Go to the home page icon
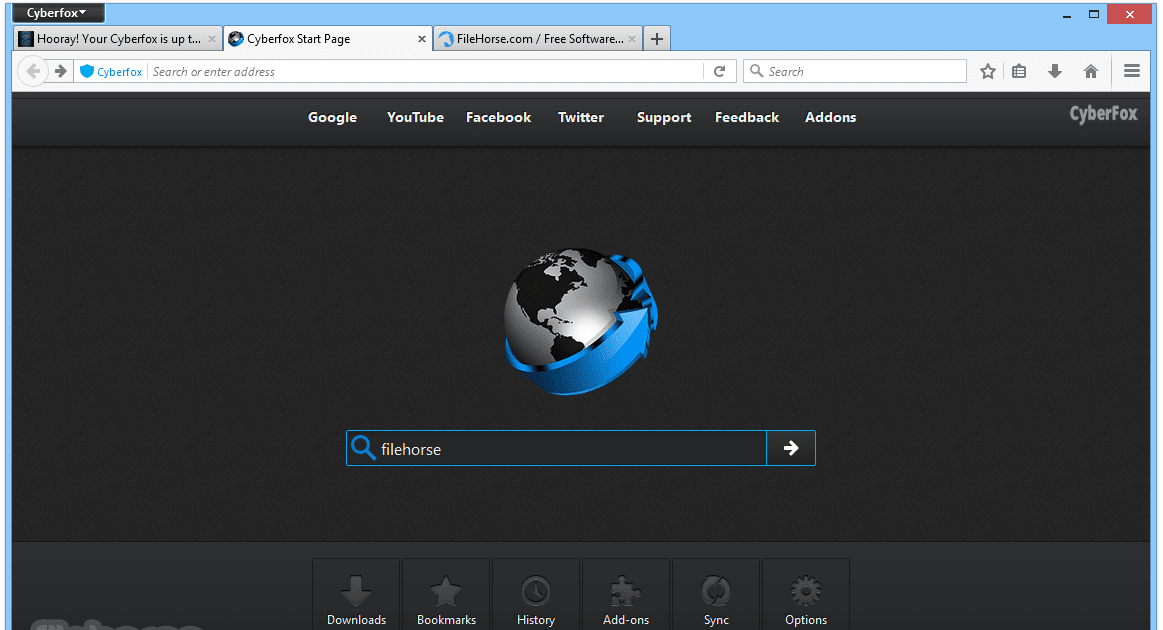Screen dimensions: 1163x630 point(1090,71)
